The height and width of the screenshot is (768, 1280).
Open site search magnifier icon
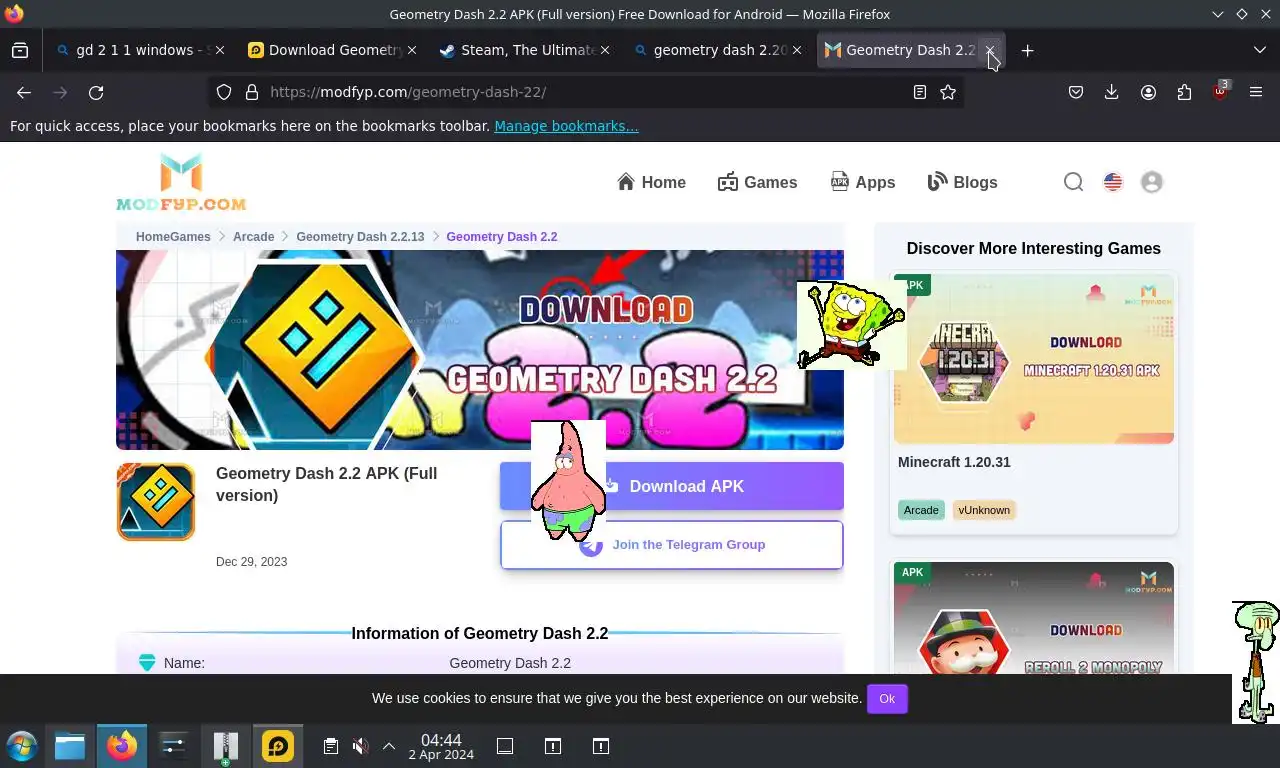click(x=1073, y=182)
